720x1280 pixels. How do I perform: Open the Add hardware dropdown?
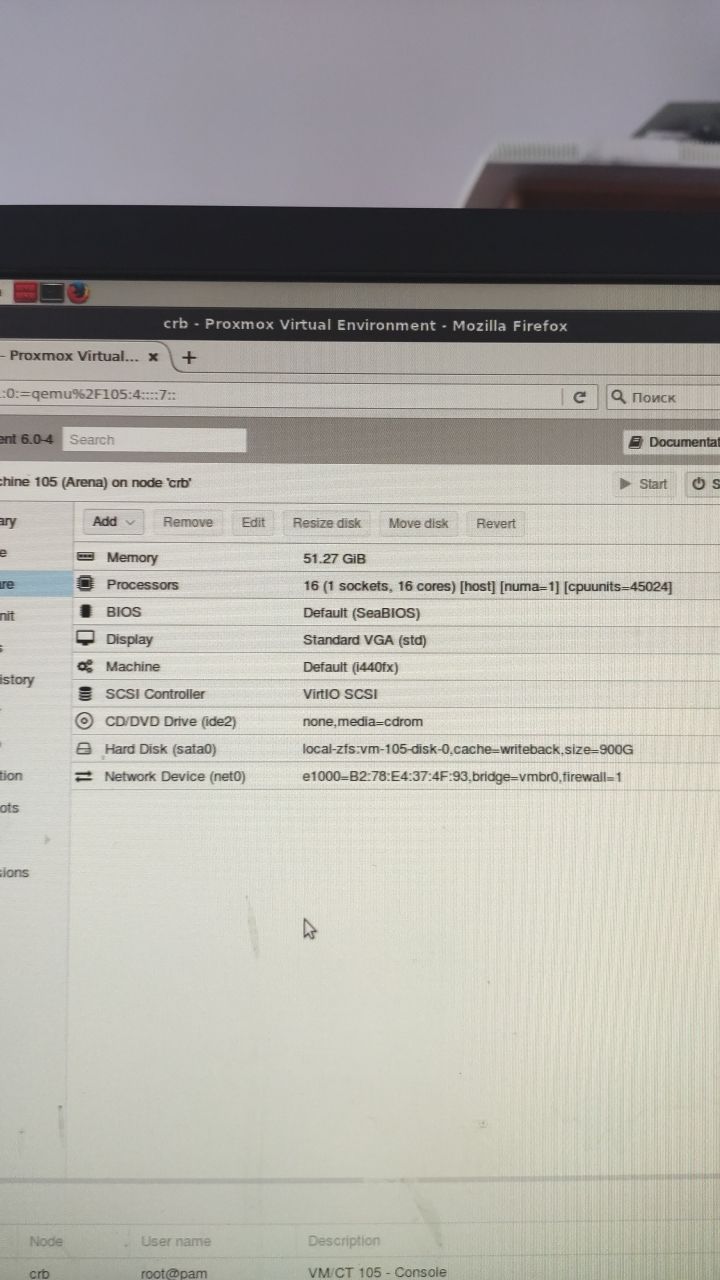(x=114, y=521)
